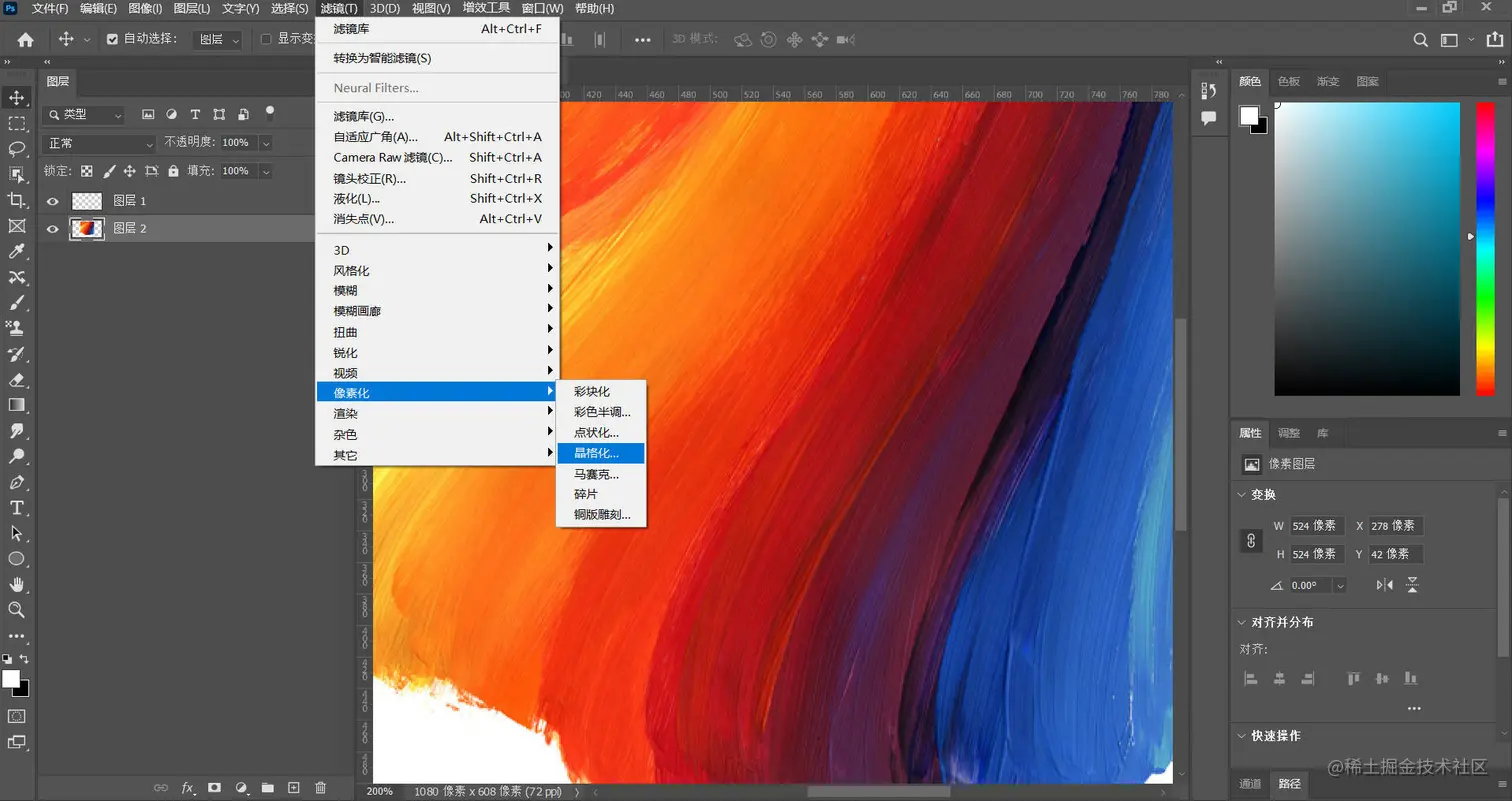
Task: Collapse the 变换 section in Properties
Action: [x=1240, y=494]
